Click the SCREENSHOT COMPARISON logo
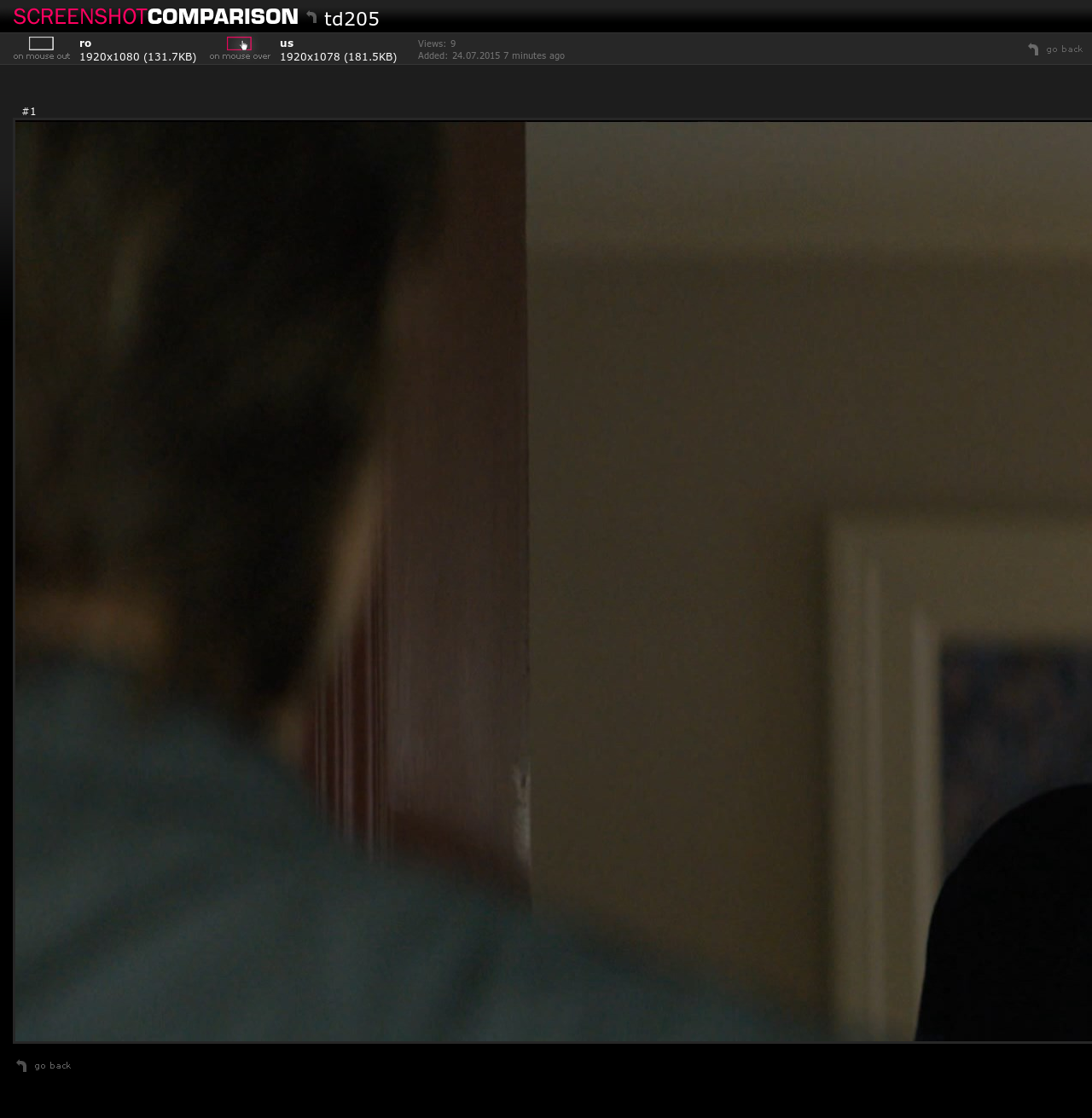Viewport: 1092px width, 1118px height. pos(156,16)
